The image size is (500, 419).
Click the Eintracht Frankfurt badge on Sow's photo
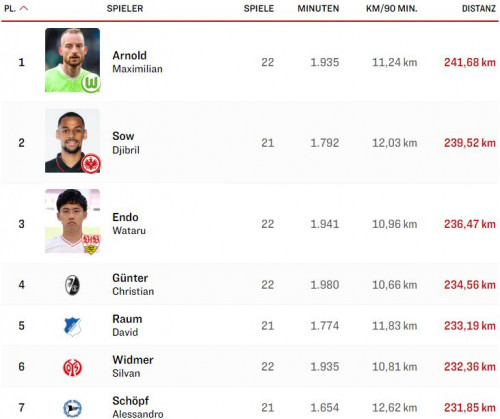click(91, 164)
